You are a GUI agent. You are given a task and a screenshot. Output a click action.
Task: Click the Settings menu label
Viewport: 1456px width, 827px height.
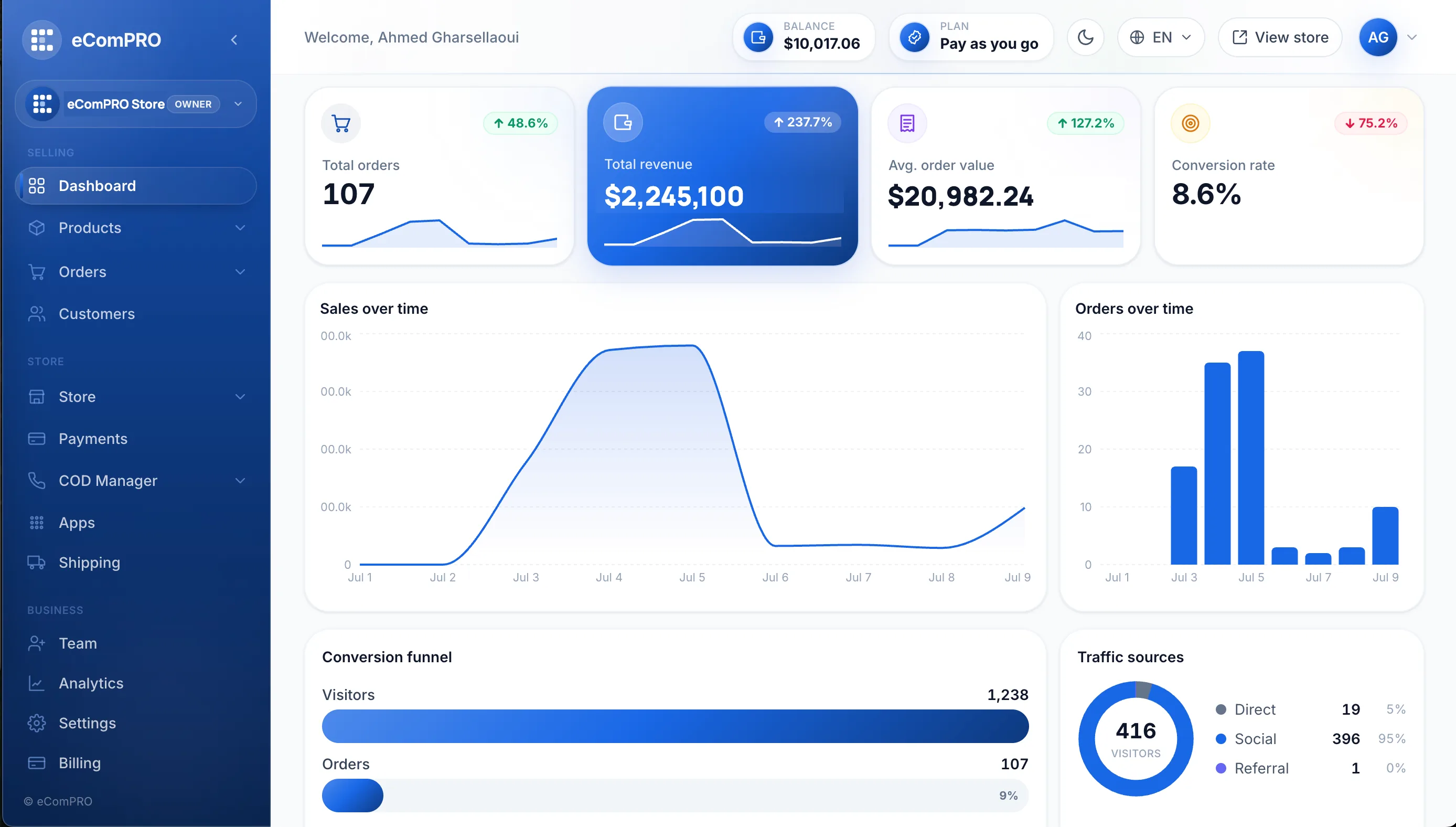coord(88,723)
